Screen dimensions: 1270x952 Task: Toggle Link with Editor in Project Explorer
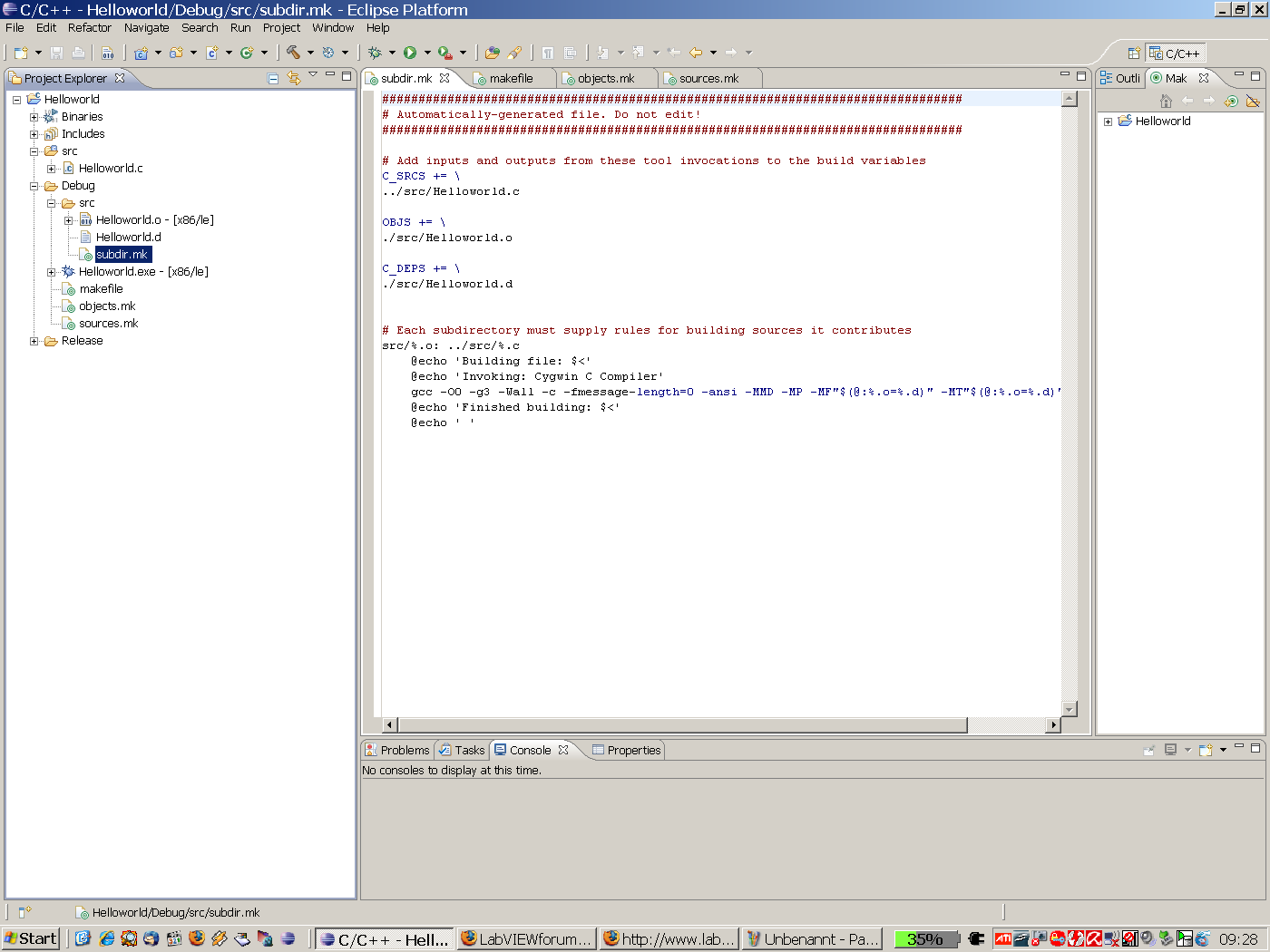point(293,79)
